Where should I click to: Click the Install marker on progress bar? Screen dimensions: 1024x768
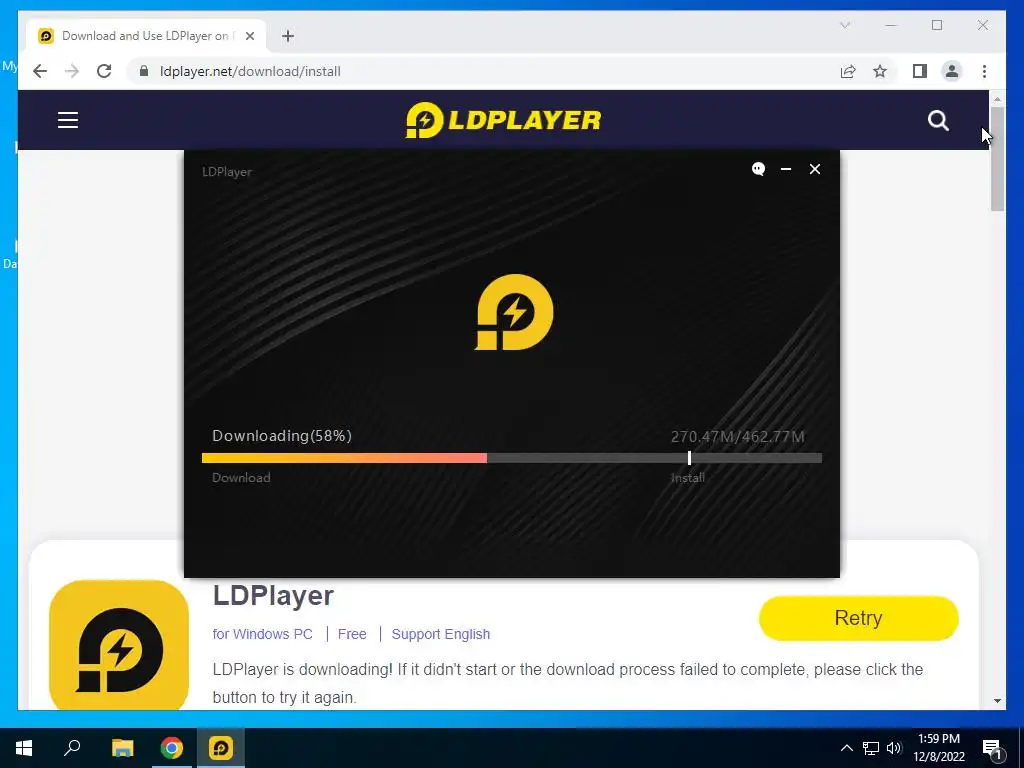(x=690, y=458)
